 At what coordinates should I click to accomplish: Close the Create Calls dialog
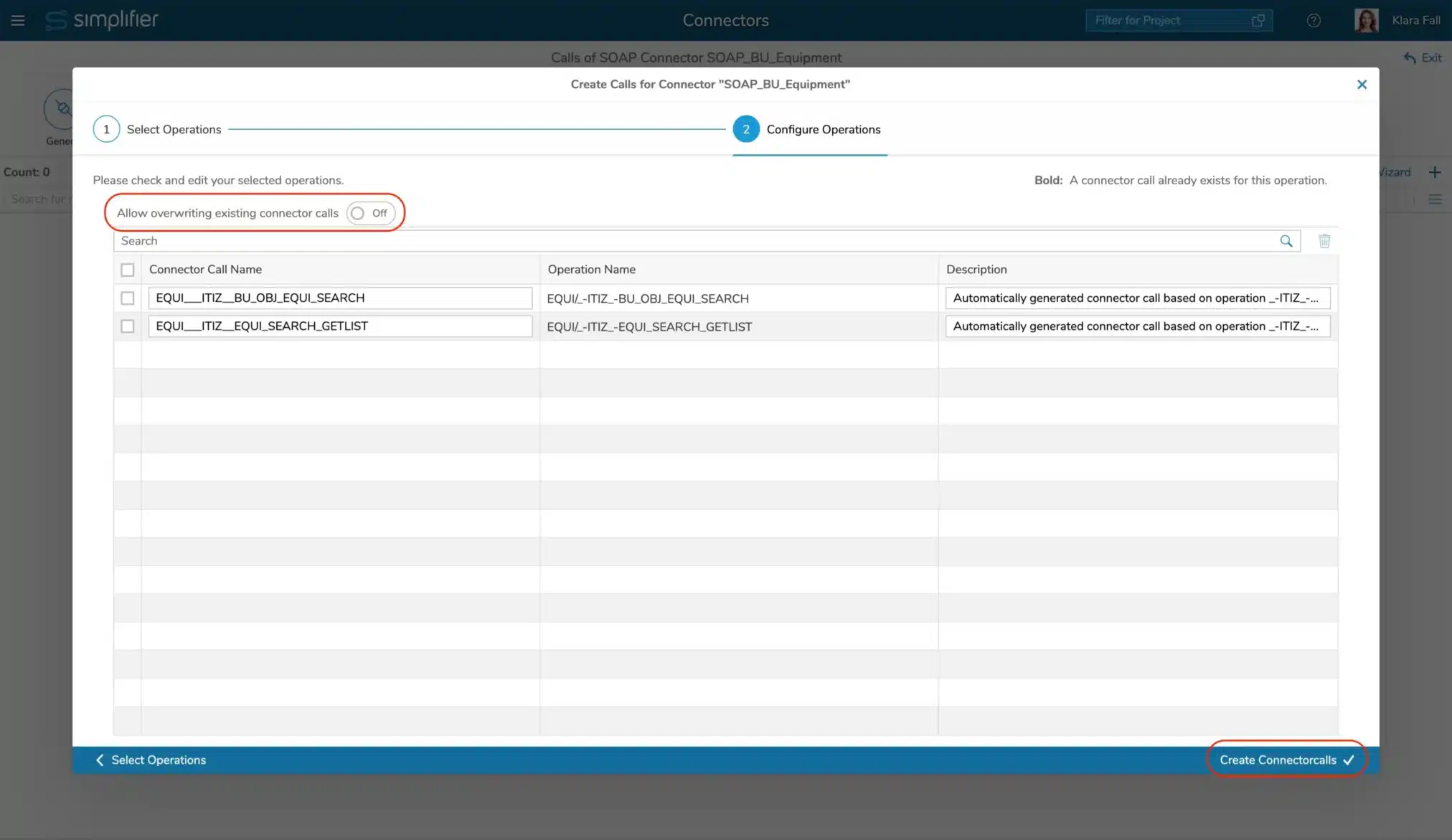coord(1362,85)
